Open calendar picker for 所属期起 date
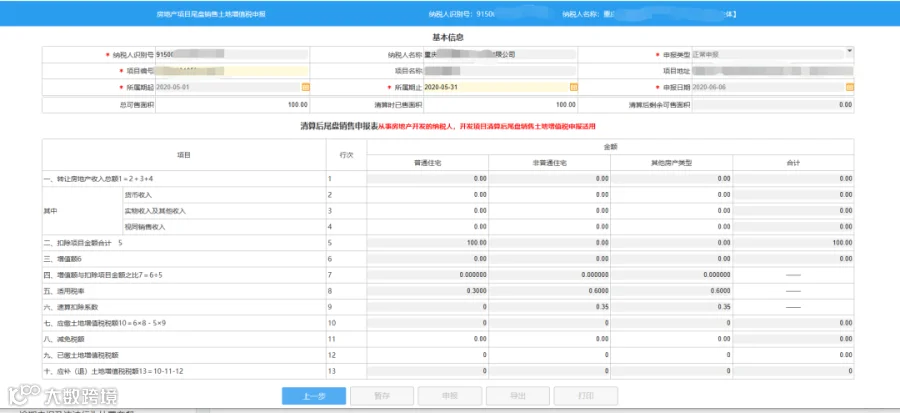 click(305, 87)
